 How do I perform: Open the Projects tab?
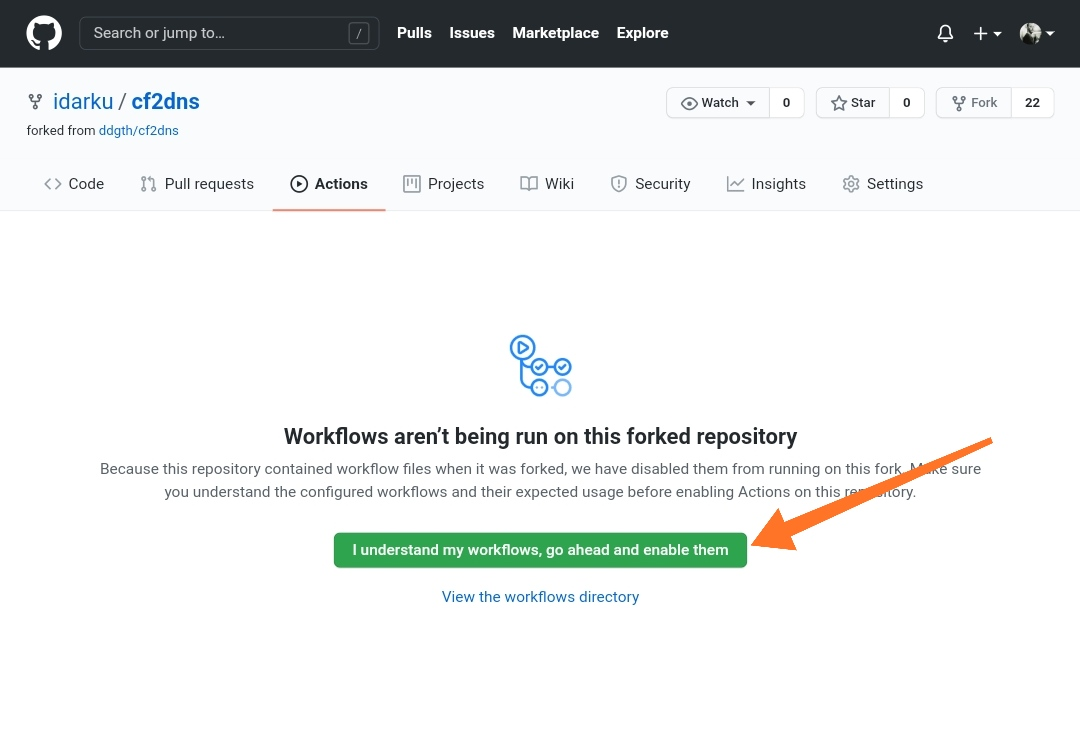pyautogui.click(x=443, y=184)
